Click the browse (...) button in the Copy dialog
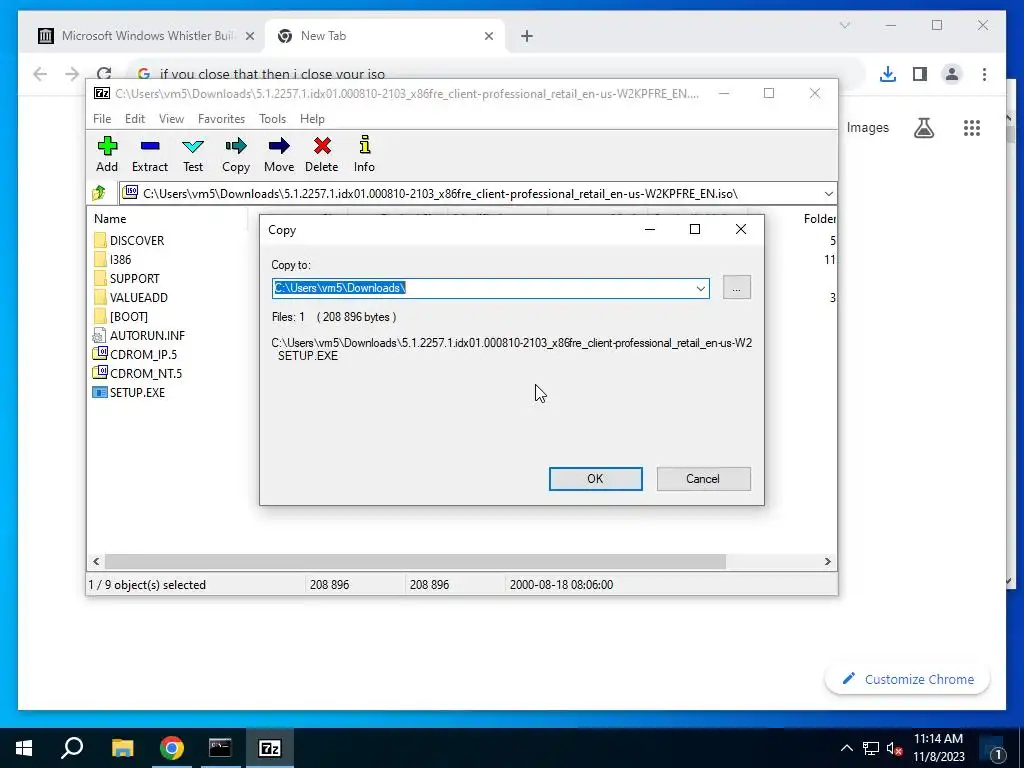 [x=737, y=287]
